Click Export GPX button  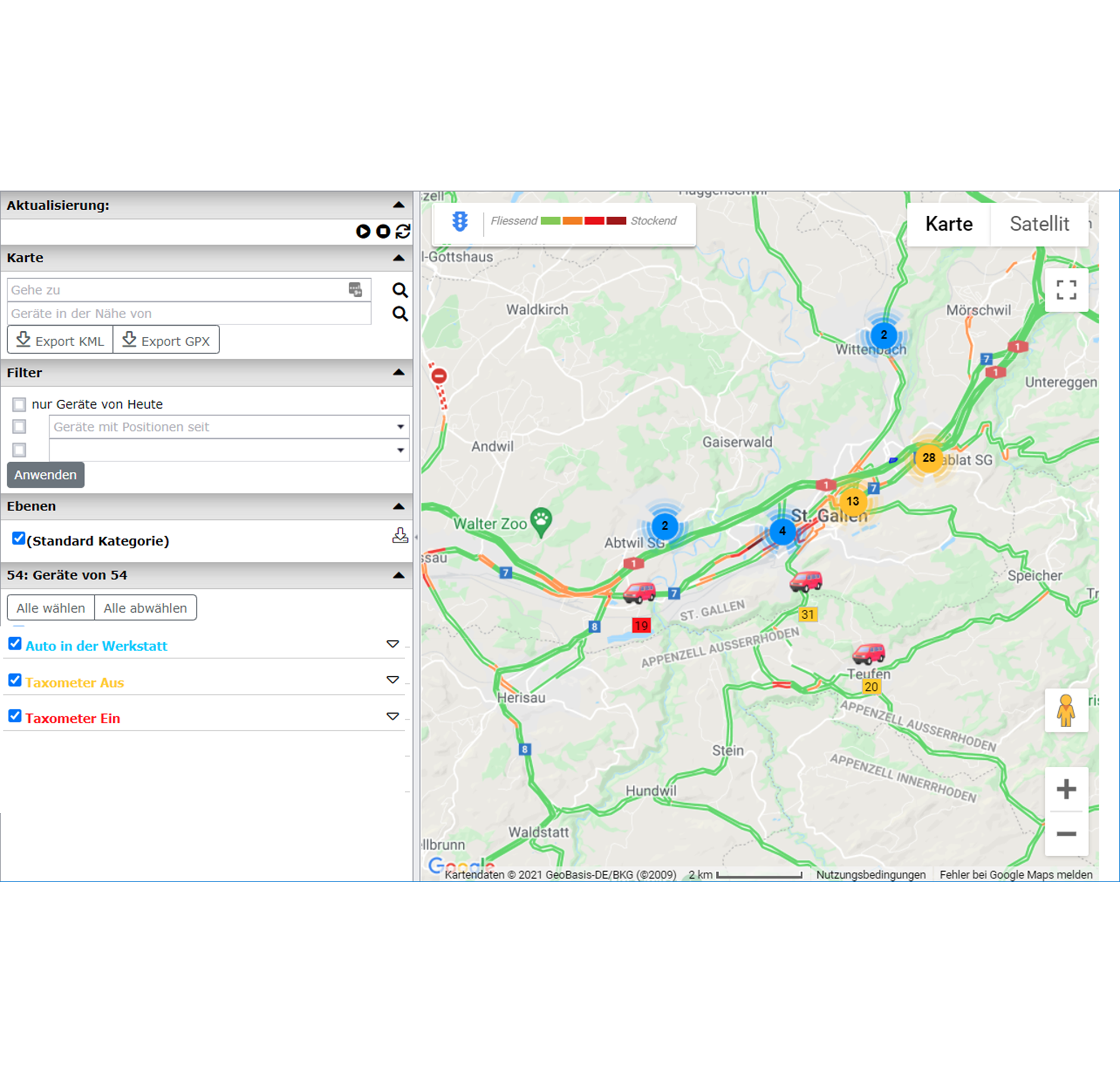click(166, 340)
